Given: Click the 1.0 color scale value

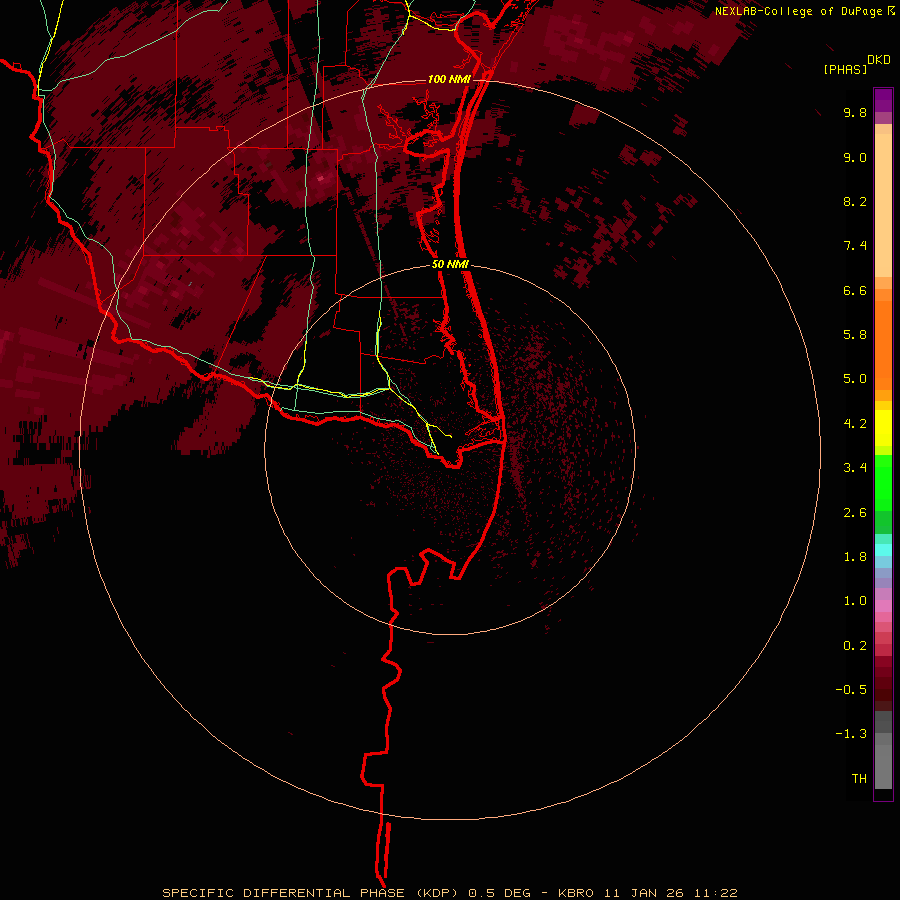Looking at the screenshot, I should click(x=855, y=601).
